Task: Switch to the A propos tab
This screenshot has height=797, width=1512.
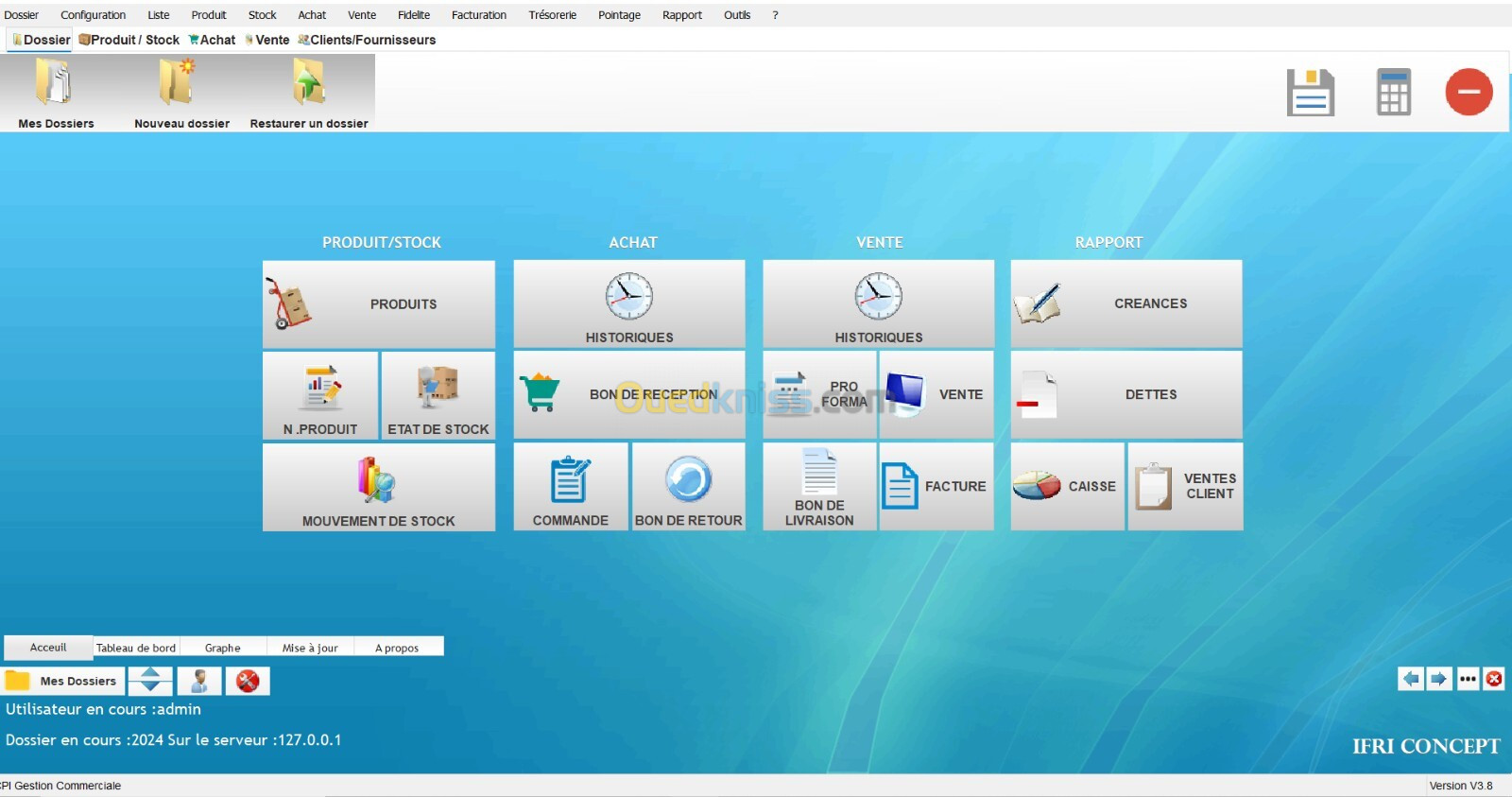Action: pyautogui.click(x=397, y=648)
